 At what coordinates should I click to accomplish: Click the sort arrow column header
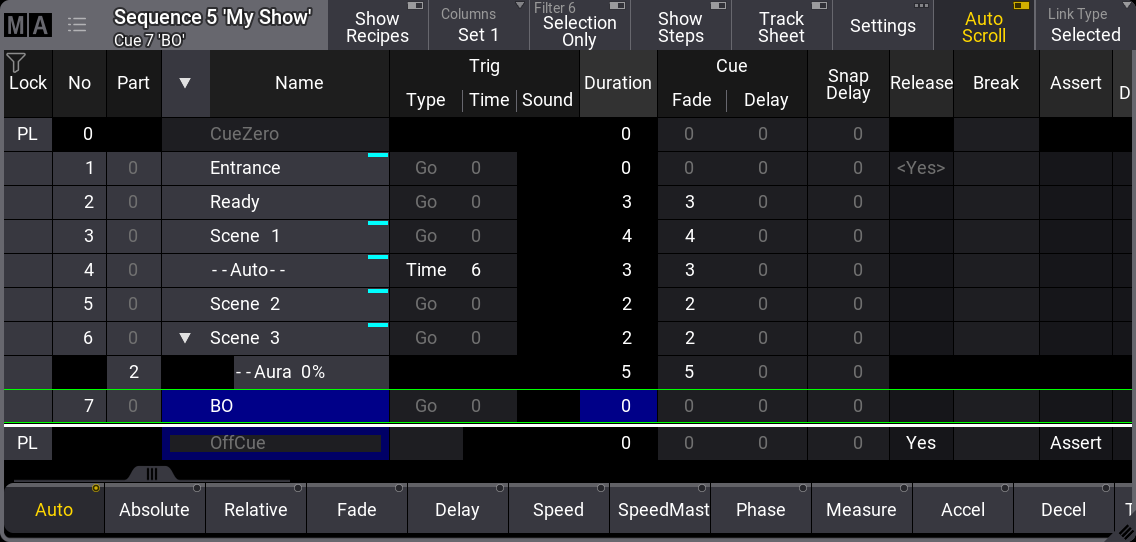tap(185, 83)
